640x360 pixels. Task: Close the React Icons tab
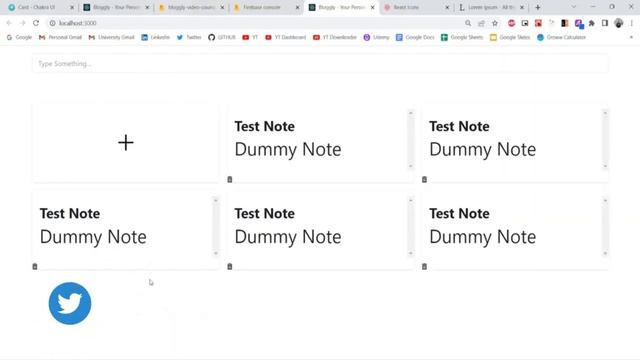tap(447, 7)
